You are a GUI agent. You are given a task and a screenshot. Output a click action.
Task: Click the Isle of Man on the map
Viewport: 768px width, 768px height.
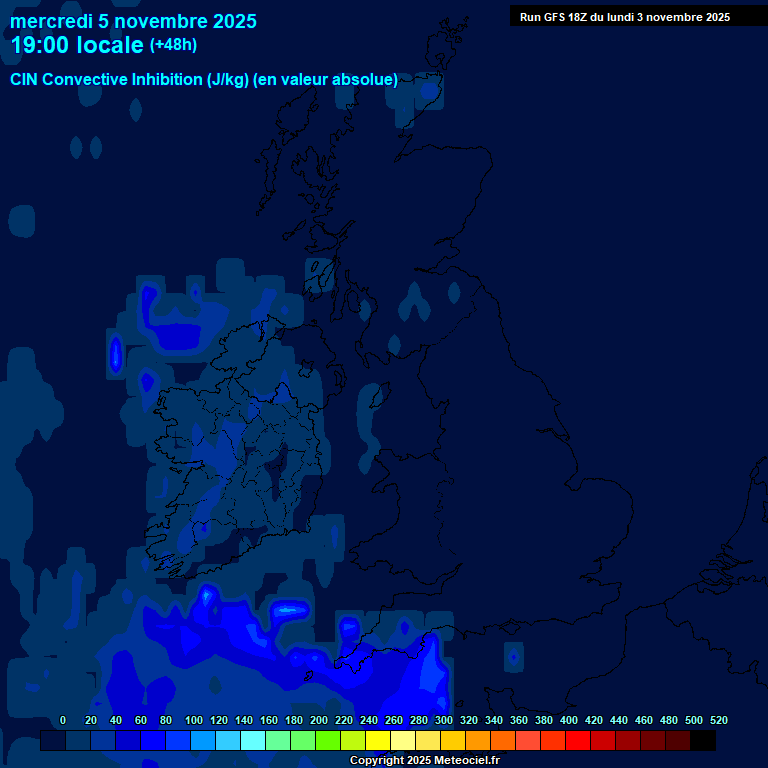point(378,396)
